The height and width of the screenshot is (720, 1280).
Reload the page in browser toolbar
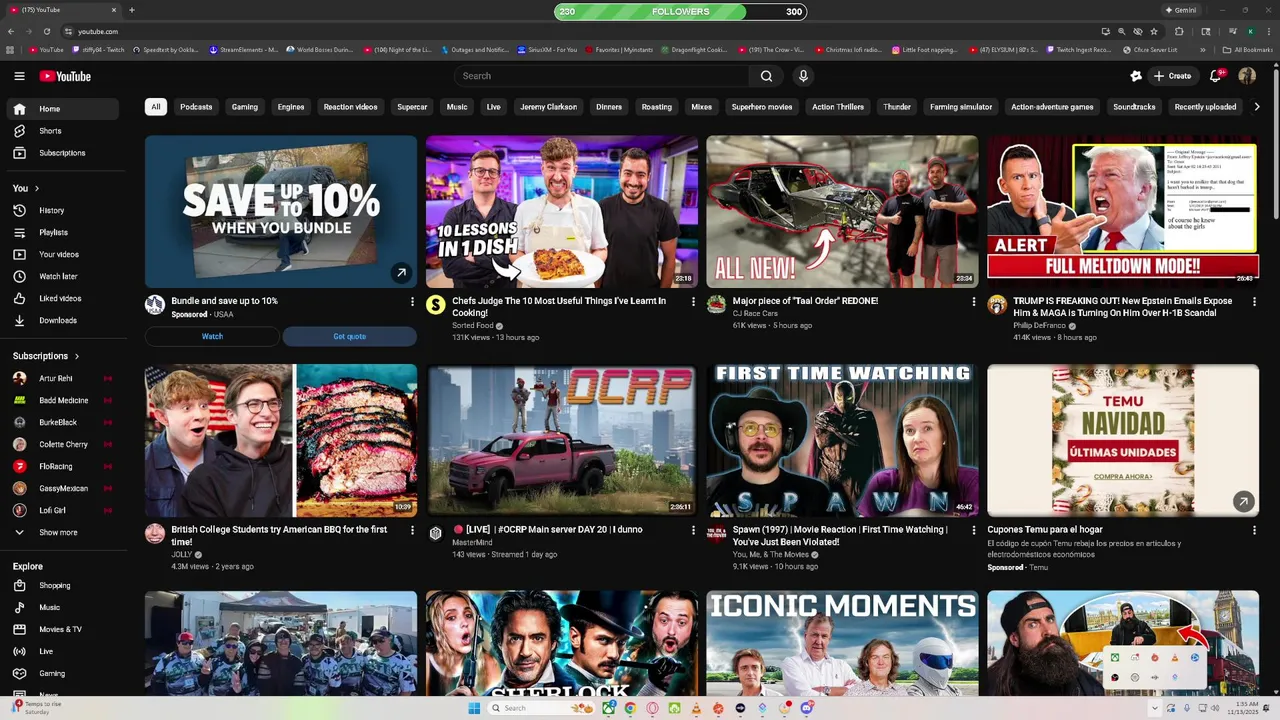[46, 31]
